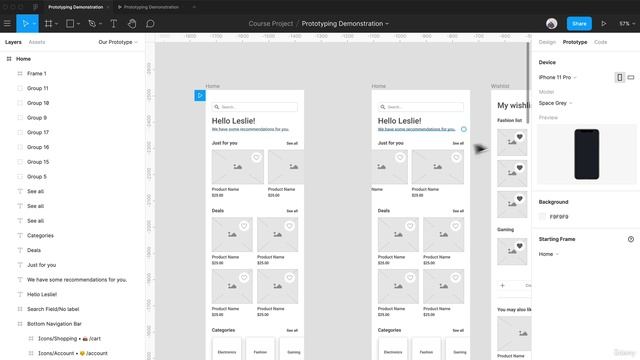Open the Move tool options arrow

click(x=35, y=24)
